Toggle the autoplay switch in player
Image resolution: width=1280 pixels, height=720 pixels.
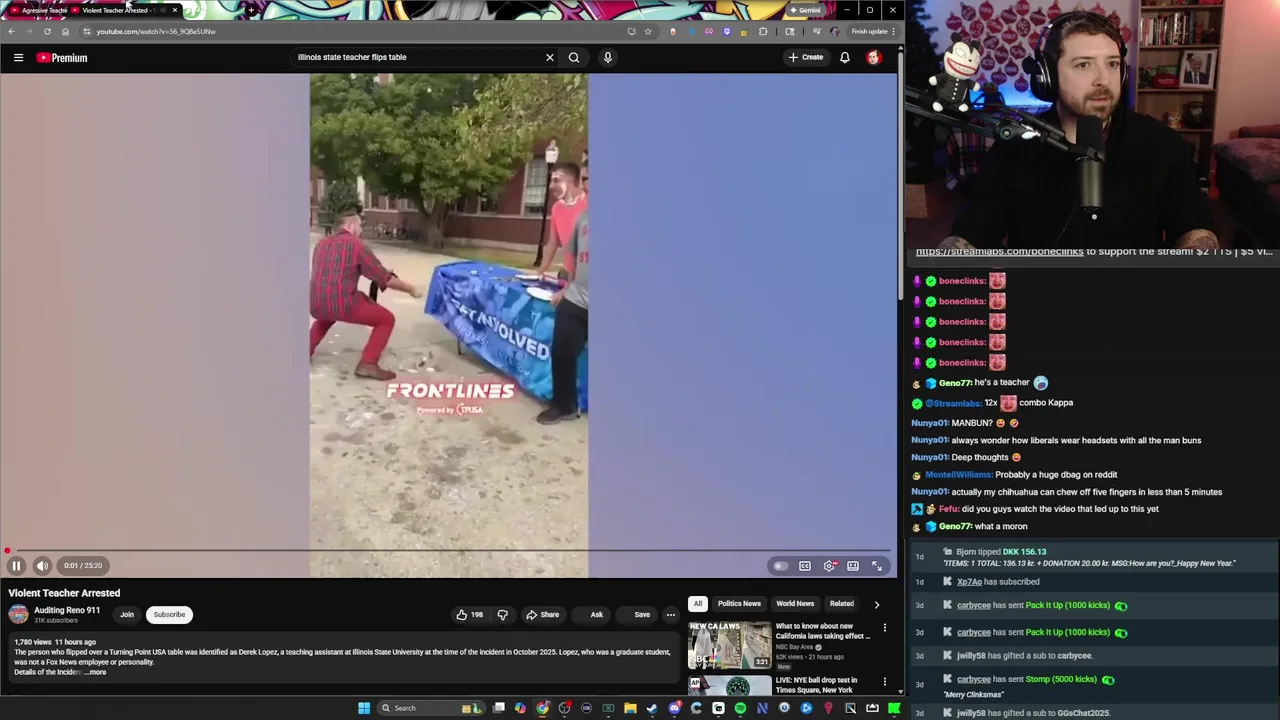pos(780,566)
